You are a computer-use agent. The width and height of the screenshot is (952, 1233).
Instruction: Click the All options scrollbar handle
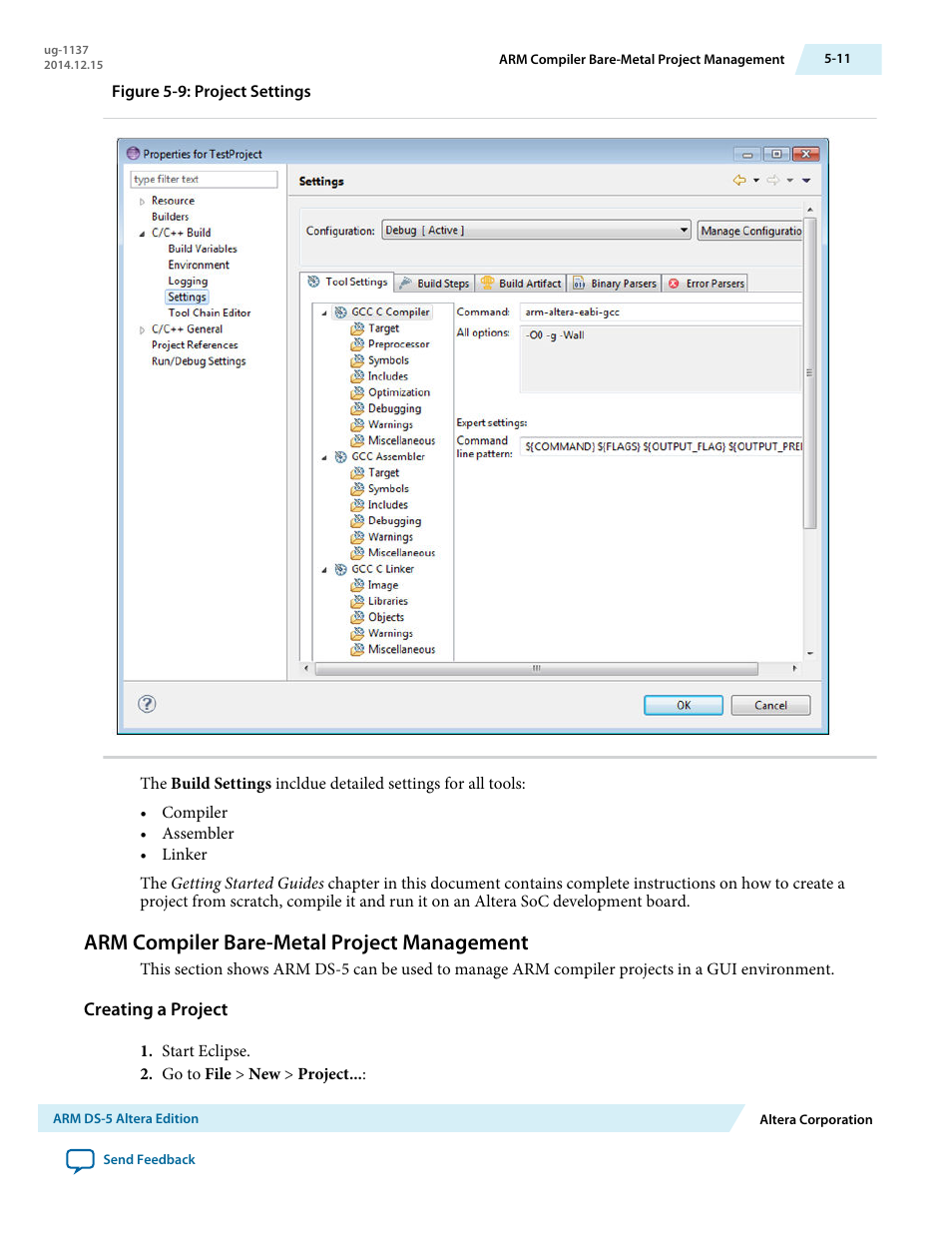(808, 372)
